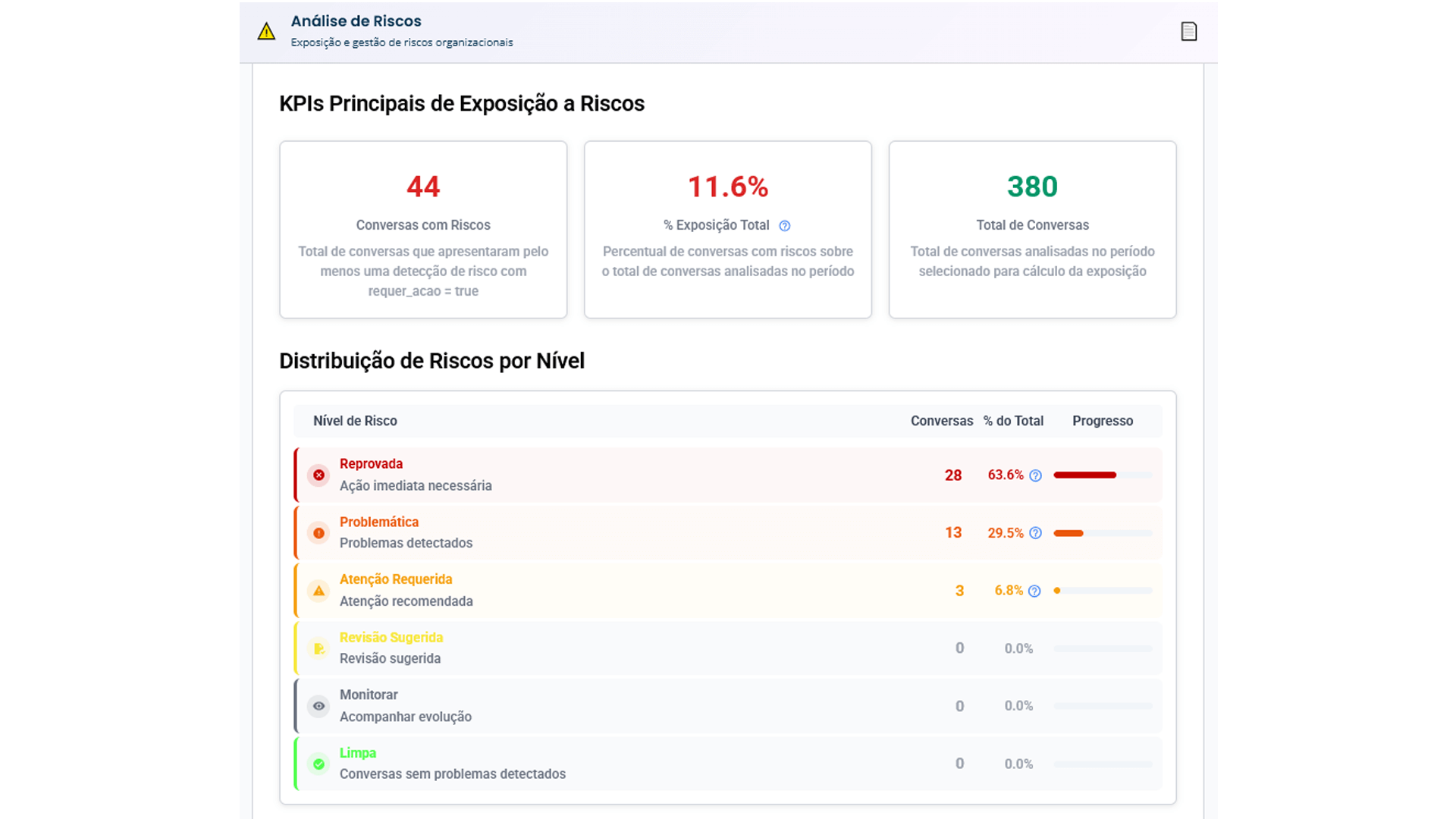Click the Atenção Requerida triangle icon
Viewport: 1456px width, 819px height.
tap(318, 591)
